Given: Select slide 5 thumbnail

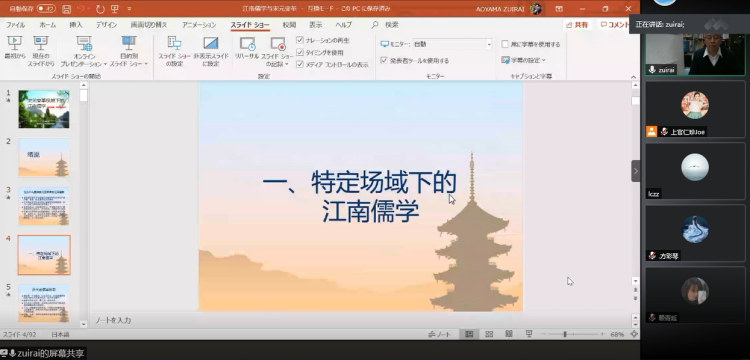Looking at the screenshot, I should 44,304.
